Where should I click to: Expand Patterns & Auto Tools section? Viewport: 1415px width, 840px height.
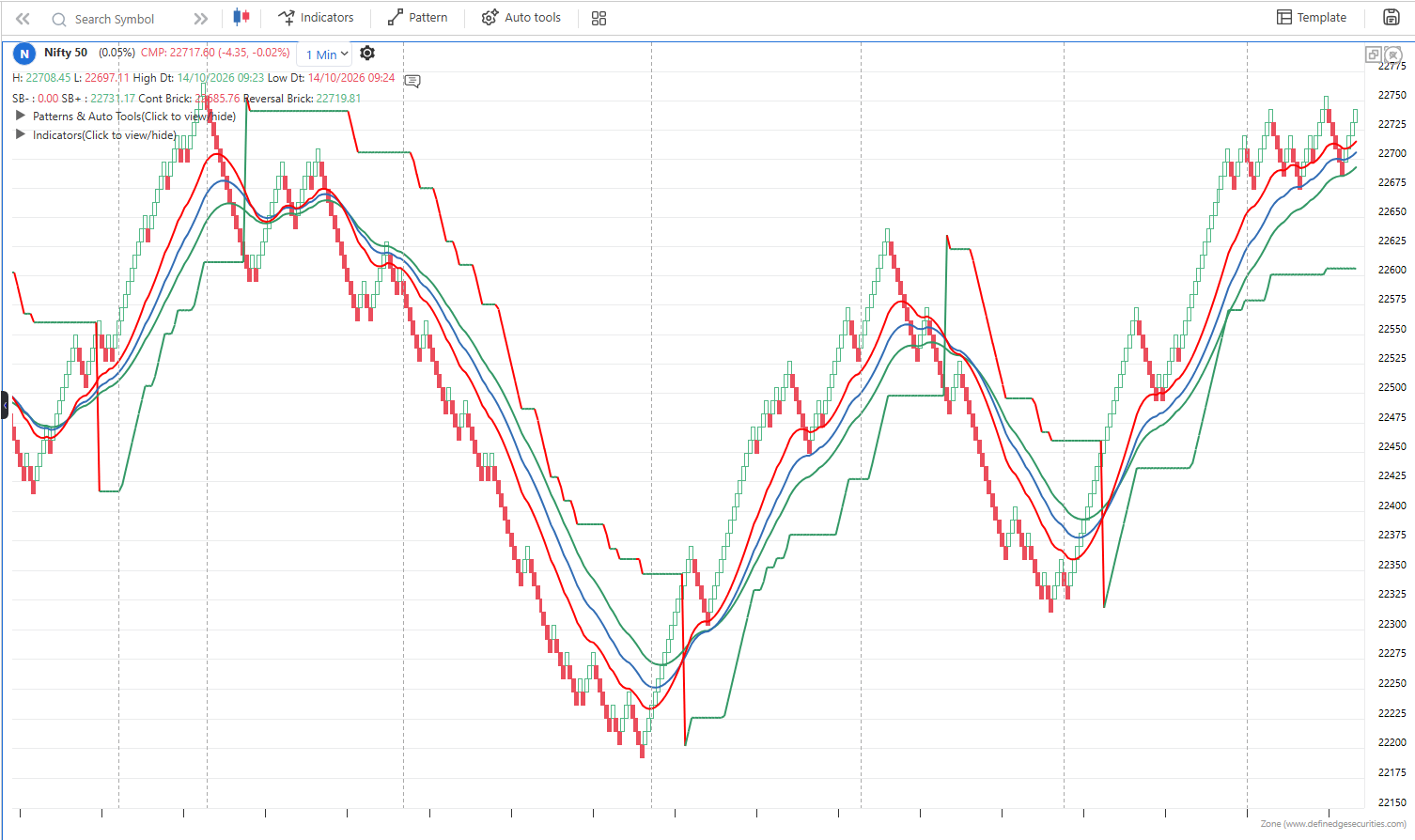click(x=126, y=117)
